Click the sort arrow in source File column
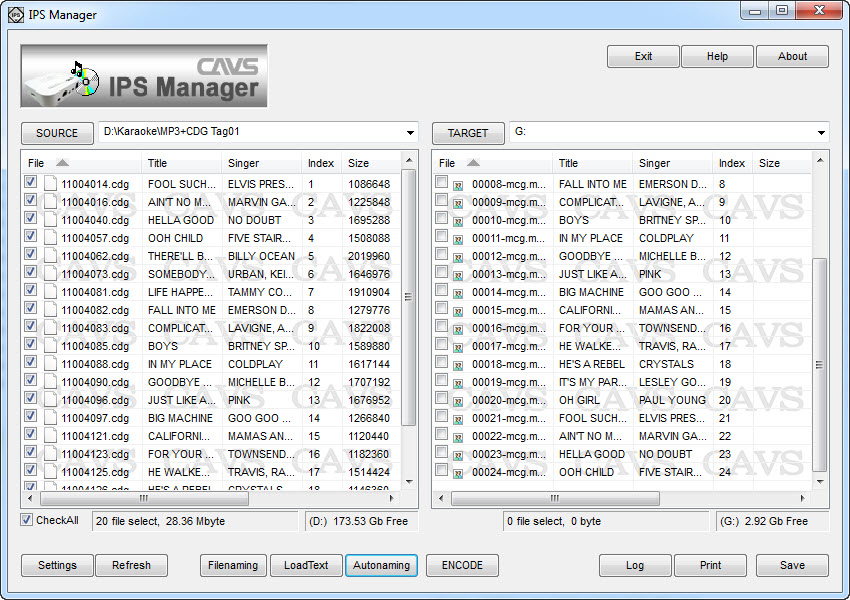Viewport: 850px width, 600px height. pyautogui.click(x=62, y=163)
